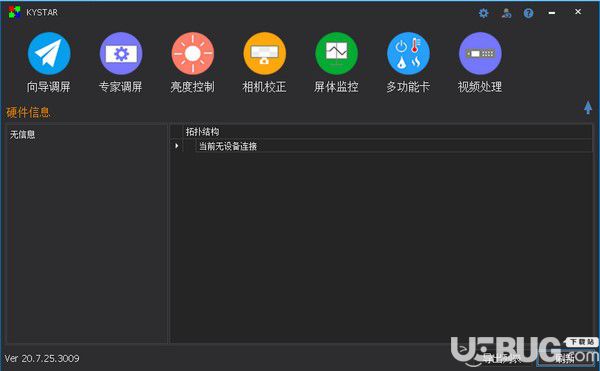Expand the 当前无设备连接 row arrow
Image resolution: width=600 pixels, height=371 pixels.
pos(176,146)
